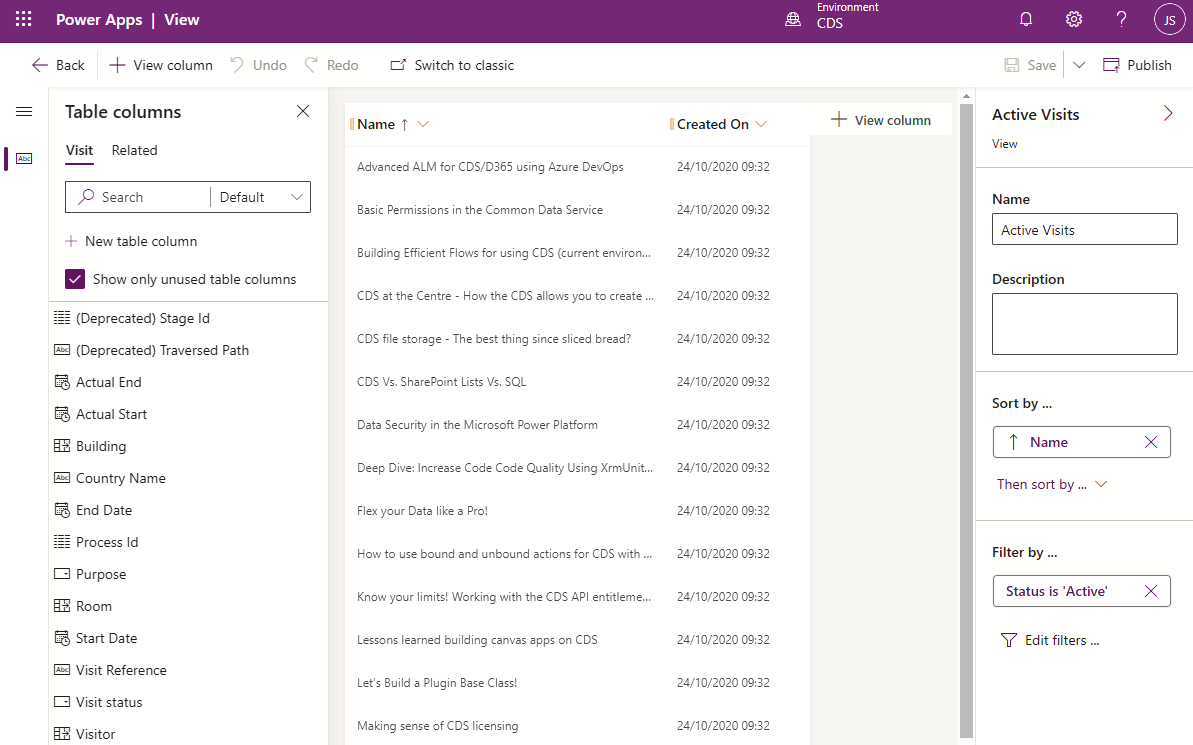The width and height of the screenshot is (1193, 745).
Task: Open the notifications bell
Action: pos(1026,20)
